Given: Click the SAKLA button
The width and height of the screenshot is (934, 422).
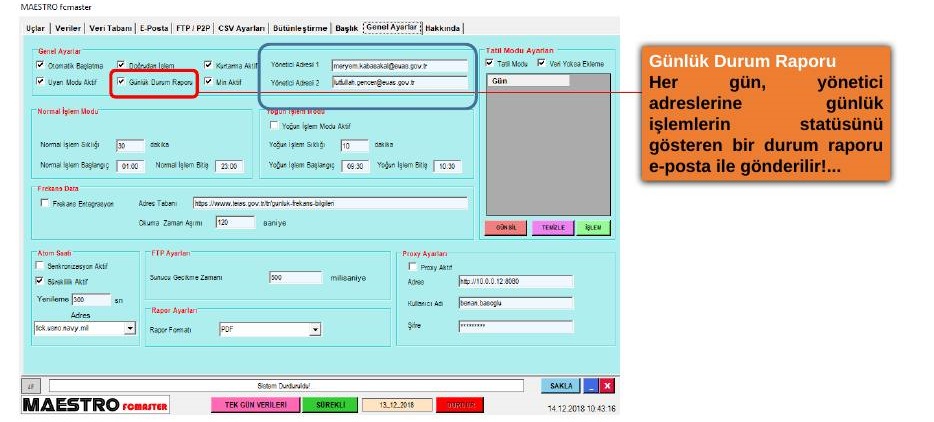Looking at the screenshot, I should coord(561,386).
